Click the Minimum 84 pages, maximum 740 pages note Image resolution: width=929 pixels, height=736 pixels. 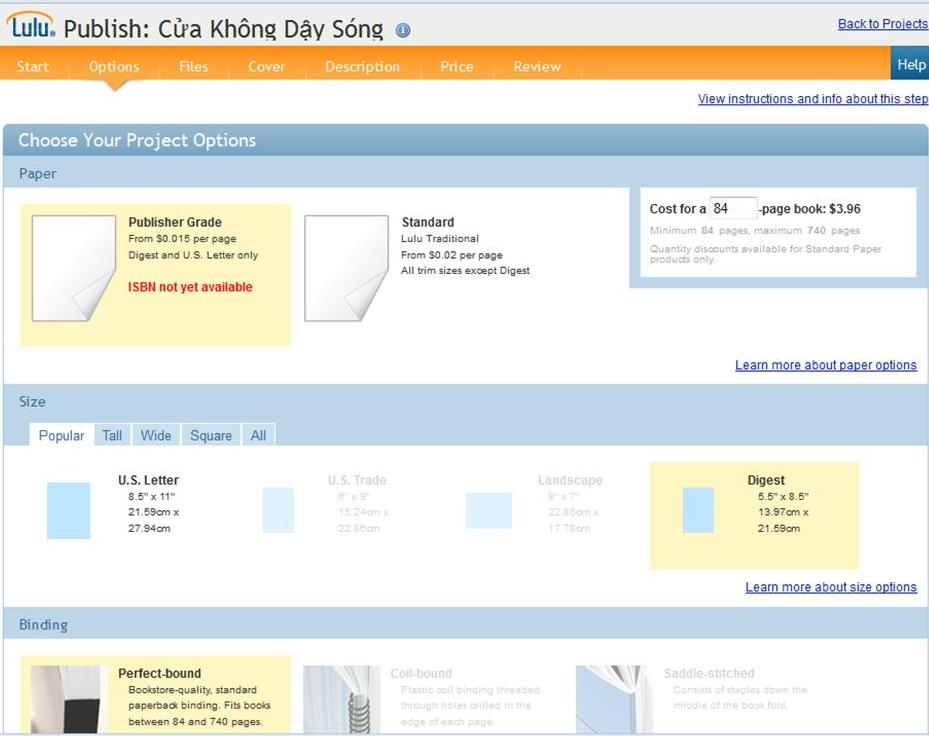[755, 231]
